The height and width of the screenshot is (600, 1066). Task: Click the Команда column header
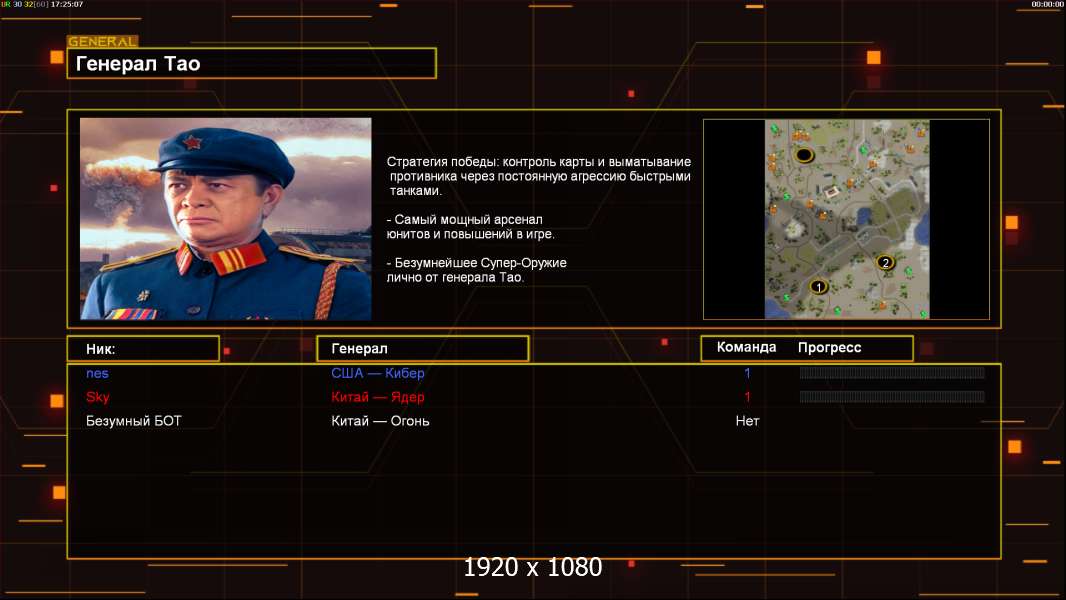coord(746,347)
